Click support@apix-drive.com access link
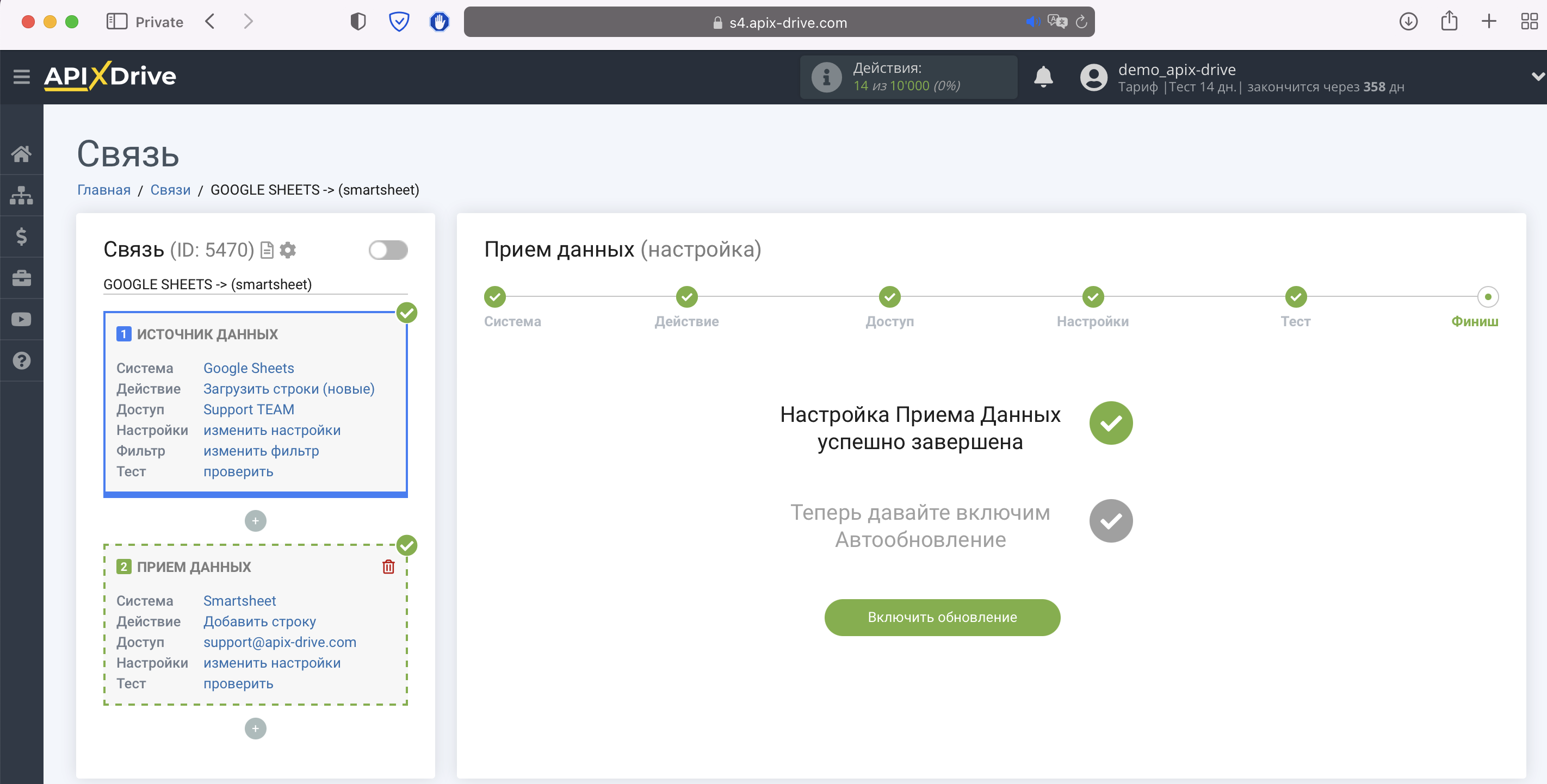Viewport: 1547px width, 784px height. pos(280,642)
